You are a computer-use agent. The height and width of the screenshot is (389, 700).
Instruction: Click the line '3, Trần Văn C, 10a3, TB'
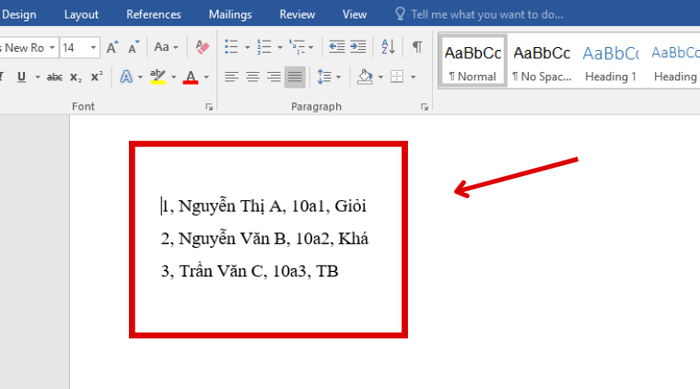point(250,271)
